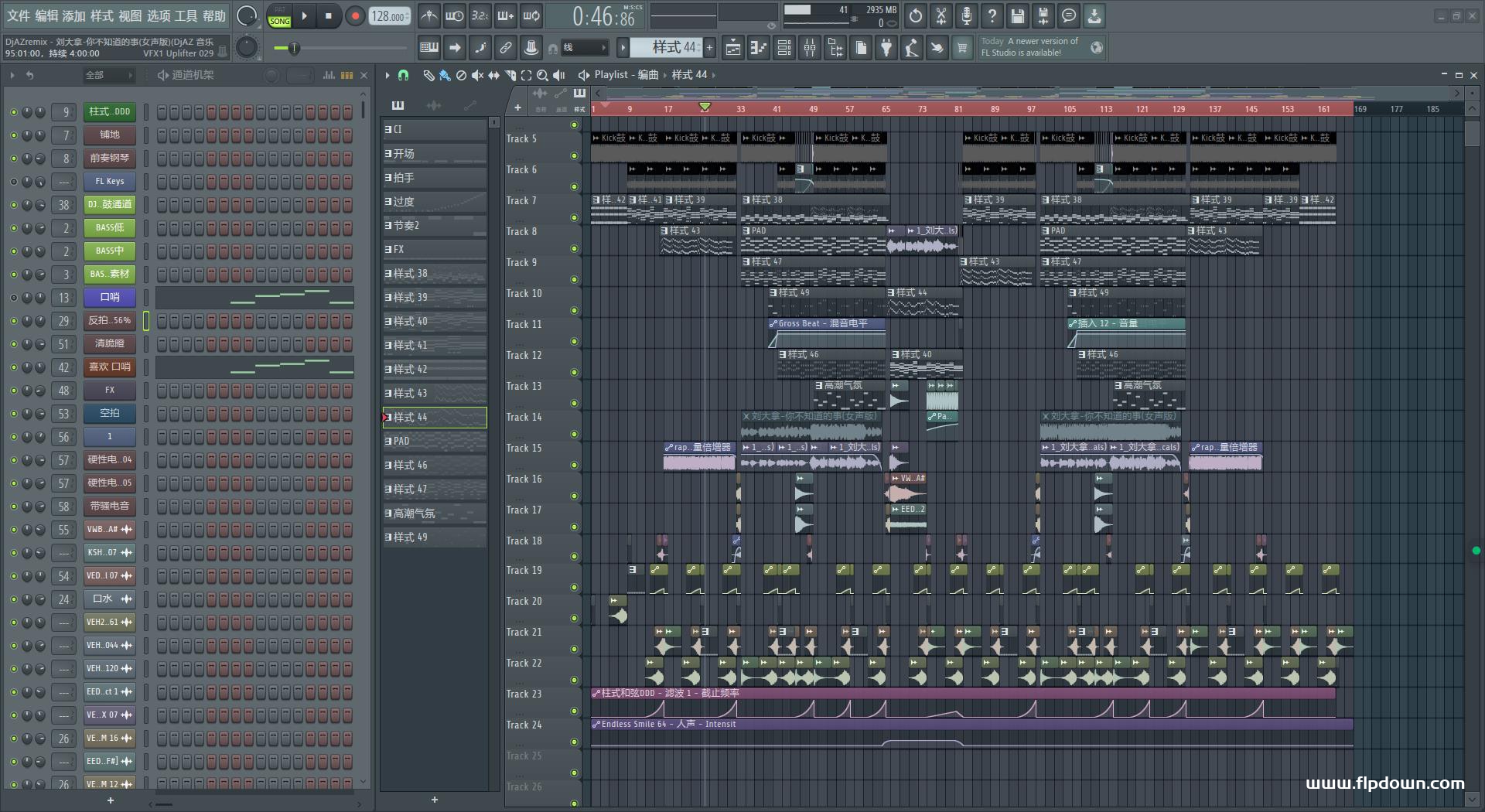
Task: Click the 128.000 tempo field
Action: [389, 15]
